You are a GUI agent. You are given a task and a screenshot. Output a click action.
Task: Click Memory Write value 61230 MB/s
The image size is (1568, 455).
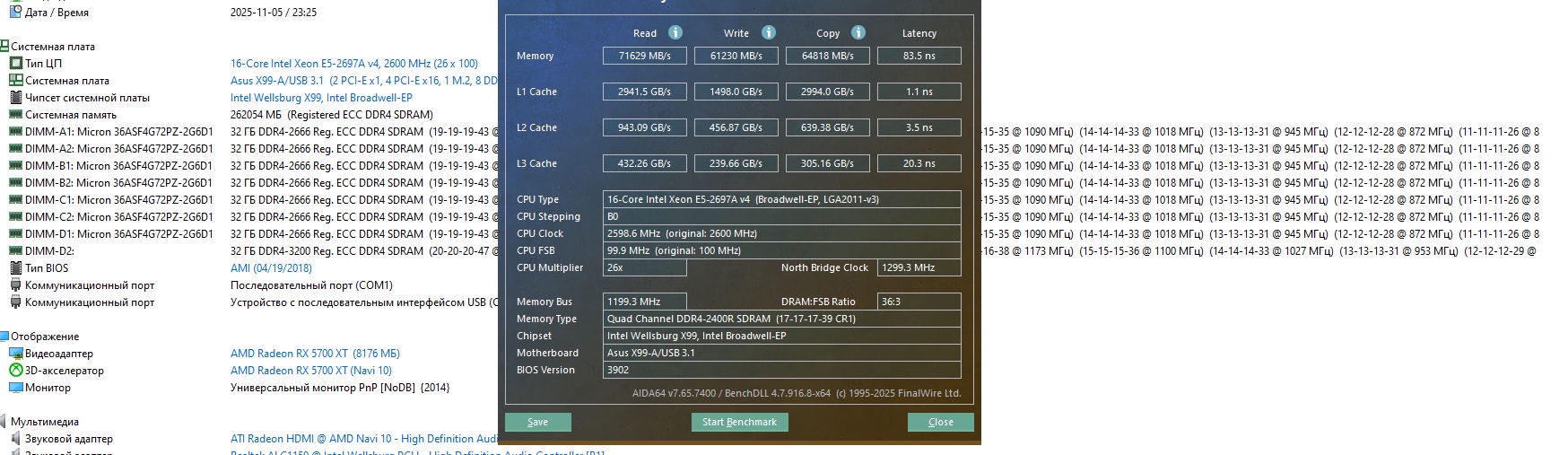(x=736, y=56)
